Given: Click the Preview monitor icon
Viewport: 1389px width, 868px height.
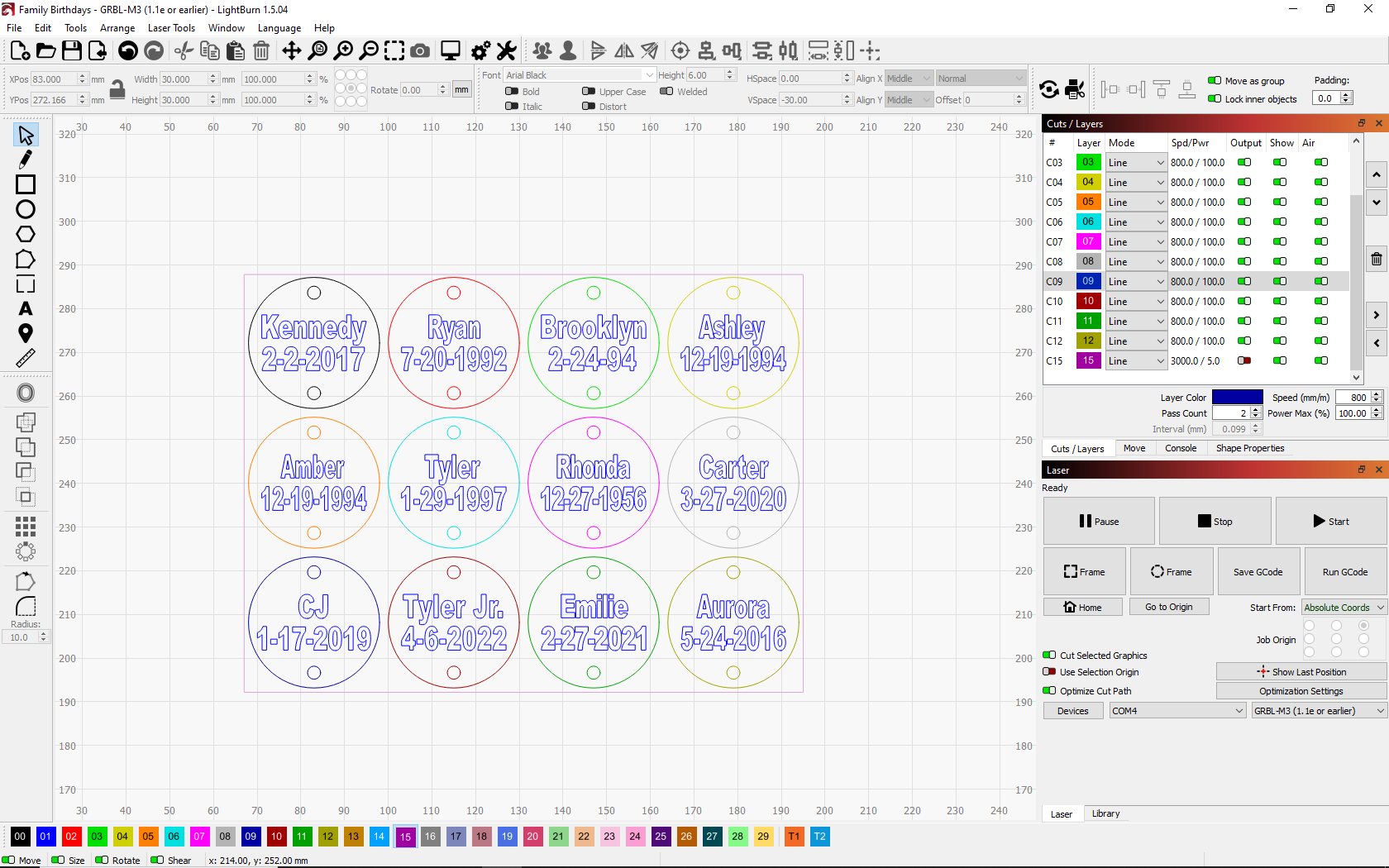Looking at the screenshot, I should (451, 51).
